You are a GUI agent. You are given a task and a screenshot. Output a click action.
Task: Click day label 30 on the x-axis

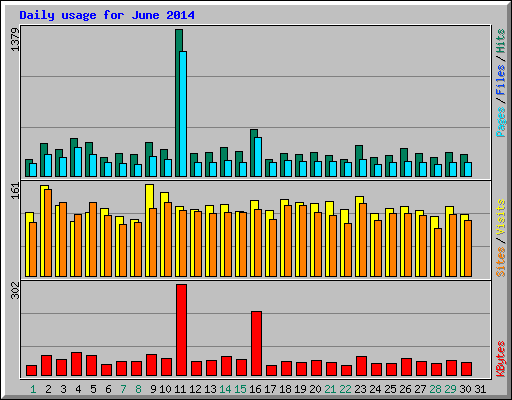[x=465, y=389]
